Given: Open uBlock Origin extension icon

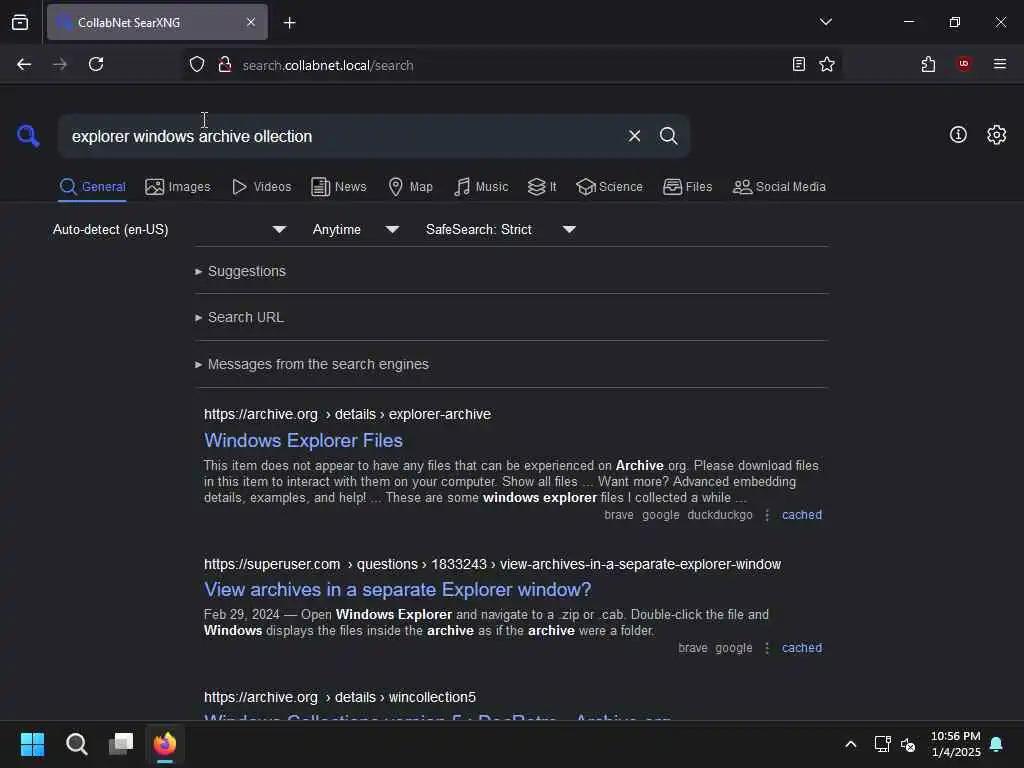Looking at the screenshot, I should (964, 63).
